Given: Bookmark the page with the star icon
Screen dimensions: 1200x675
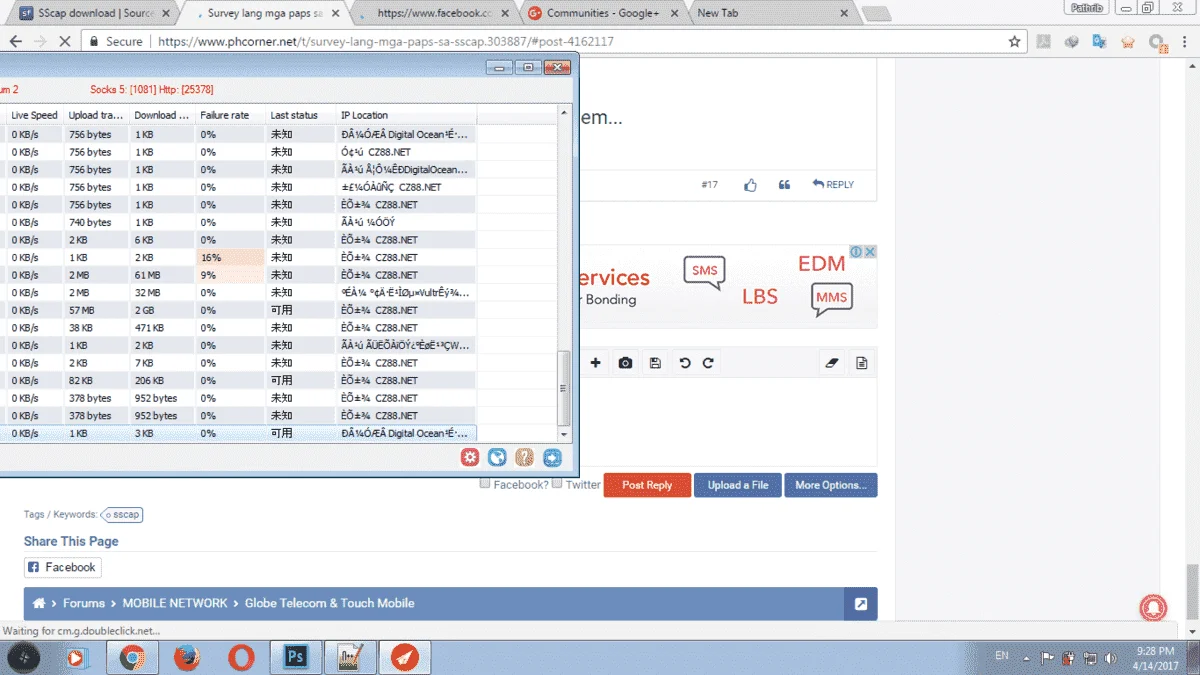Looking at the screenshot, I should pyautogui.click(x=1014, y=42).
